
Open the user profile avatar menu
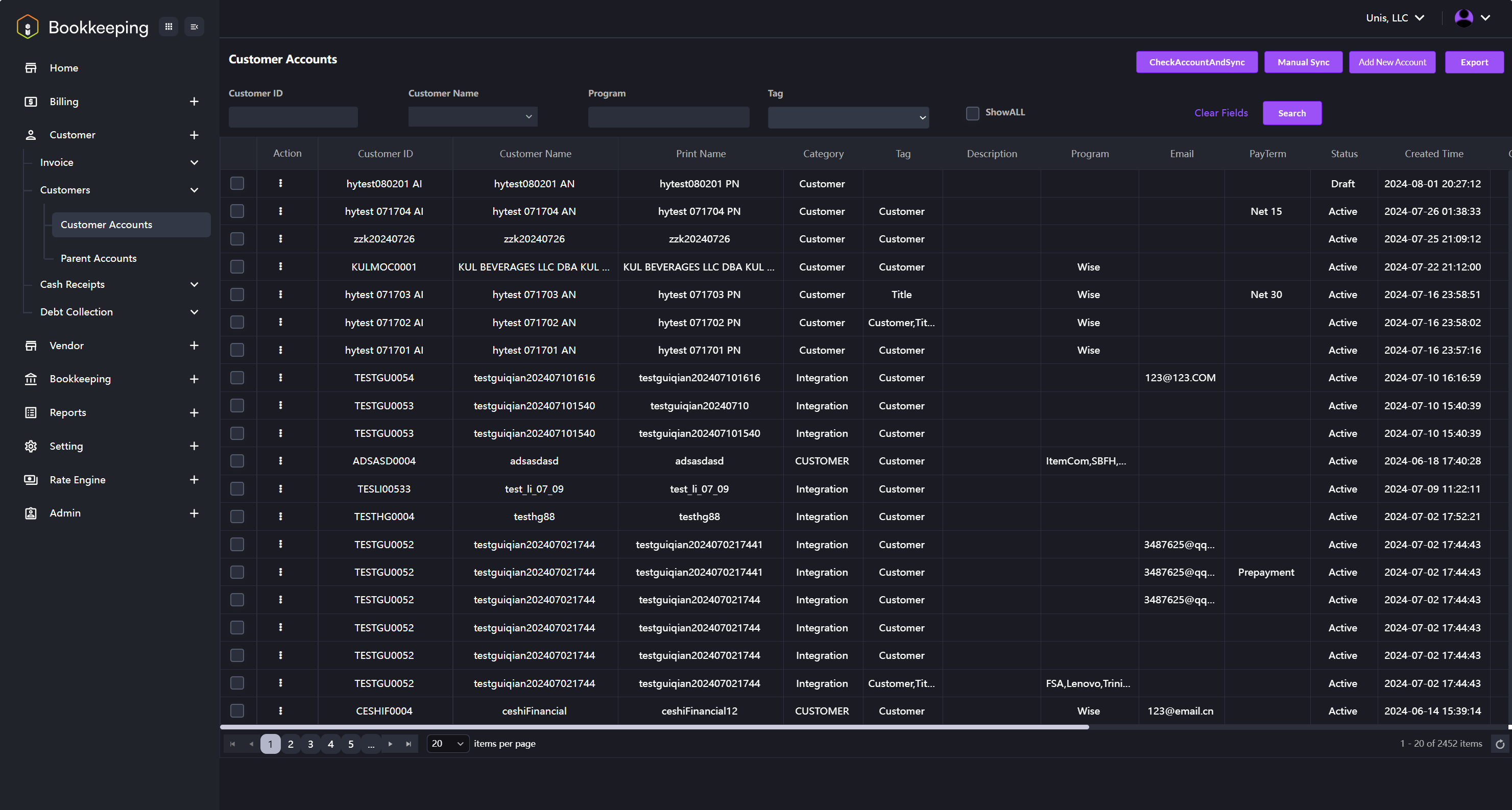click(x=1463, y=17)
